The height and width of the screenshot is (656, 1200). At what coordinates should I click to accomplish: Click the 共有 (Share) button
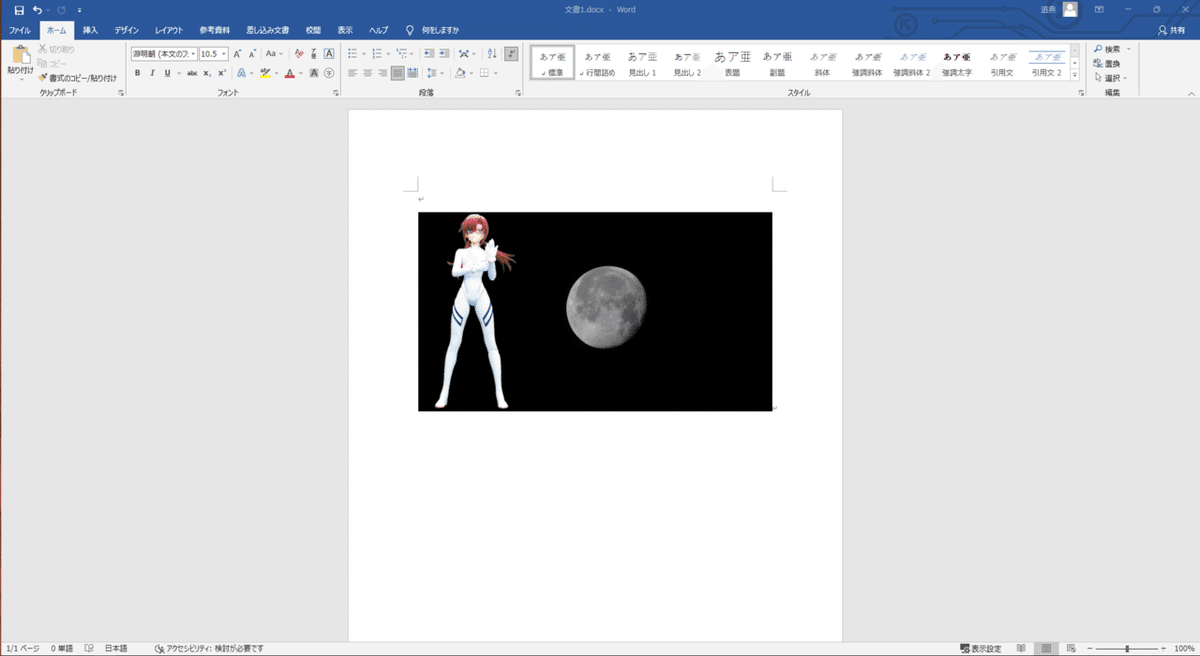tap(1170, 30)
